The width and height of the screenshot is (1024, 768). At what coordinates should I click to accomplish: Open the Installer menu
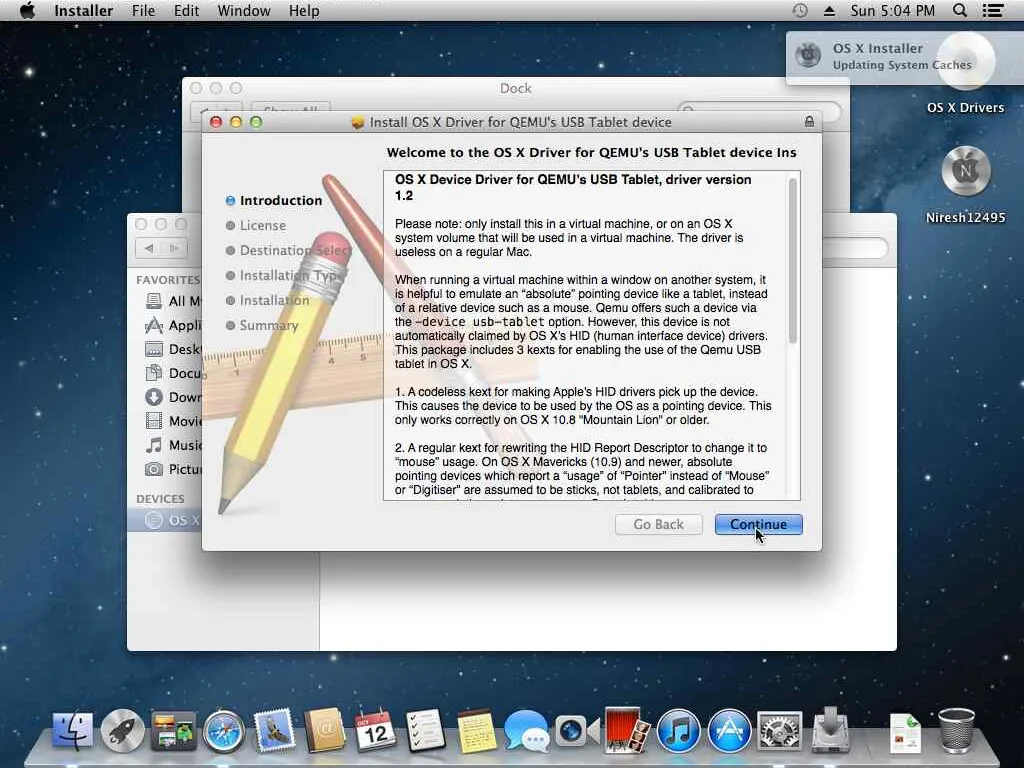tap(84, 10)
